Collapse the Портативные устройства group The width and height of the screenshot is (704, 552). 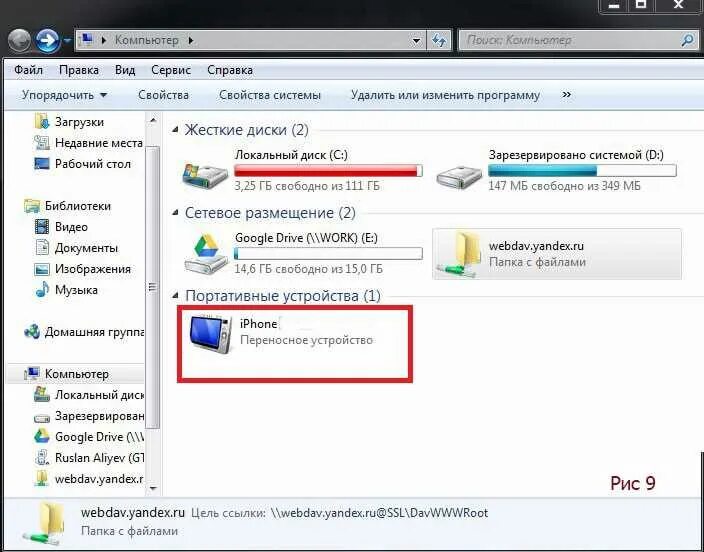pyautogui.click(x=175, y=296)
